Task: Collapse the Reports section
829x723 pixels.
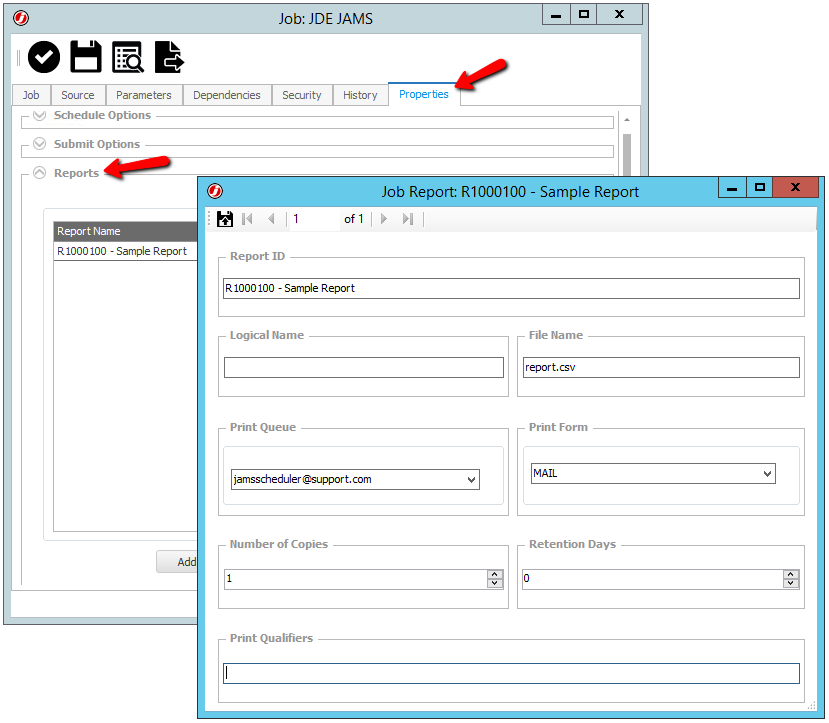Action: tap(40, 173)
